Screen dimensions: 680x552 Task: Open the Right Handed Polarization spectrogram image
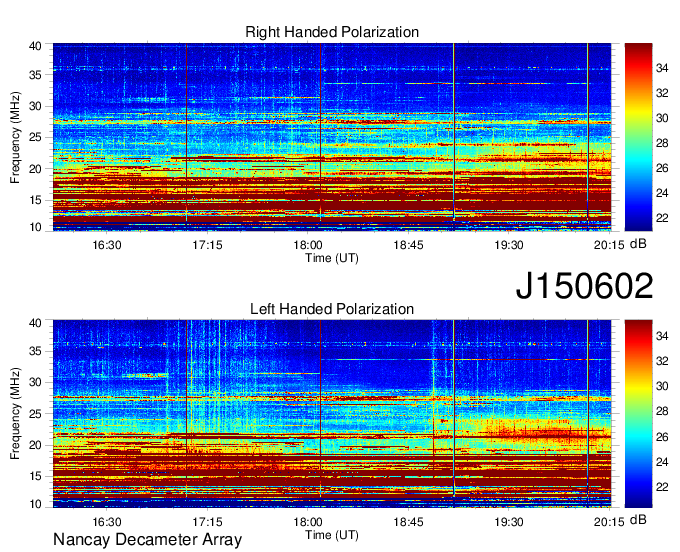tap(332, 137)
